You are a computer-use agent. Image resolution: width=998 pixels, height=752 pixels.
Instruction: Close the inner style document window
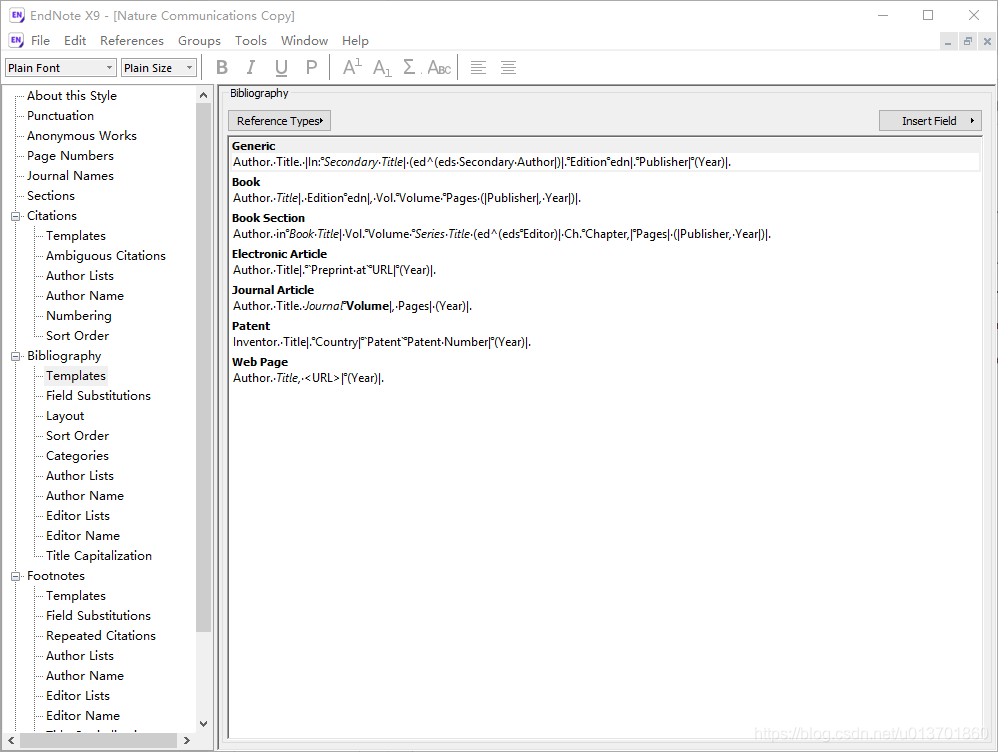pos(987,41)
